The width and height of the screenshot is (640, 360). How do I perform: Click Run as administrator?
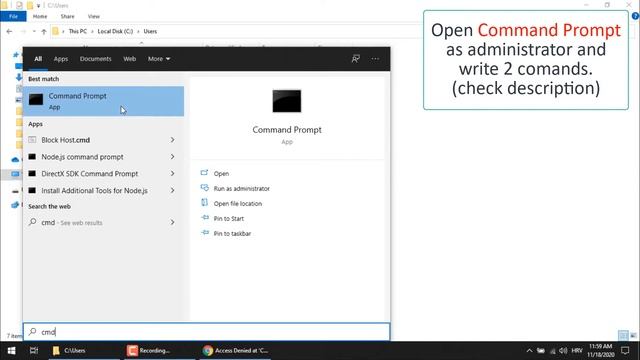click(x=242, y=189)
